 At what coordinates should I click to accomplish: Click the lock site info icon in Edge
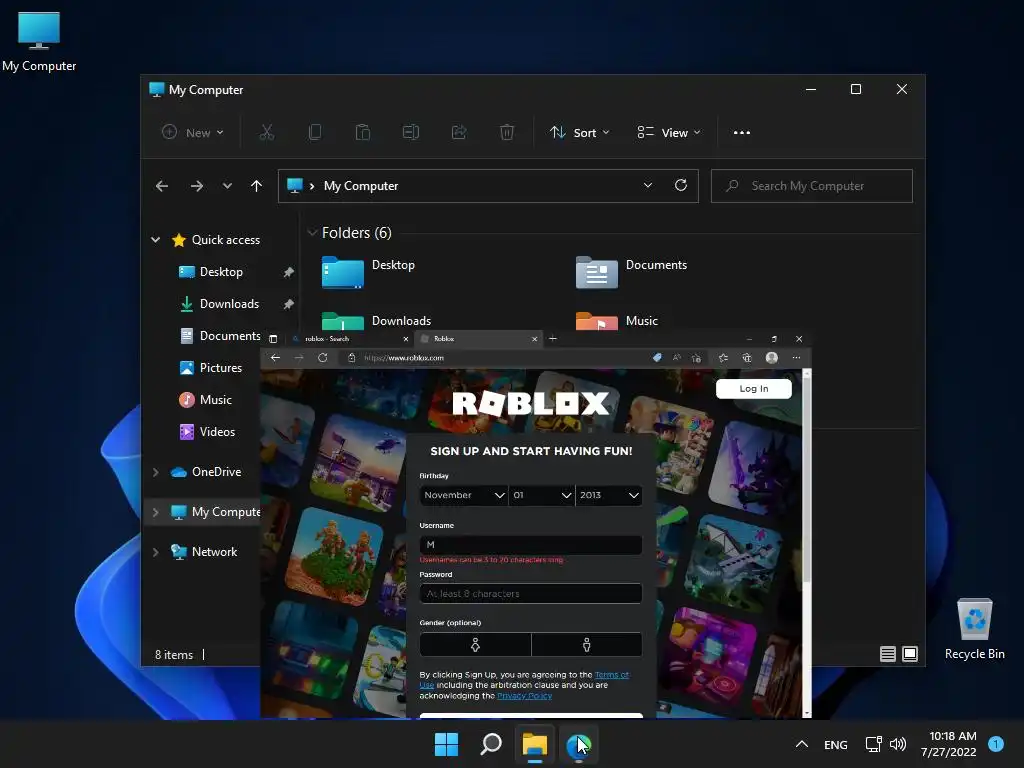point(351,358)
